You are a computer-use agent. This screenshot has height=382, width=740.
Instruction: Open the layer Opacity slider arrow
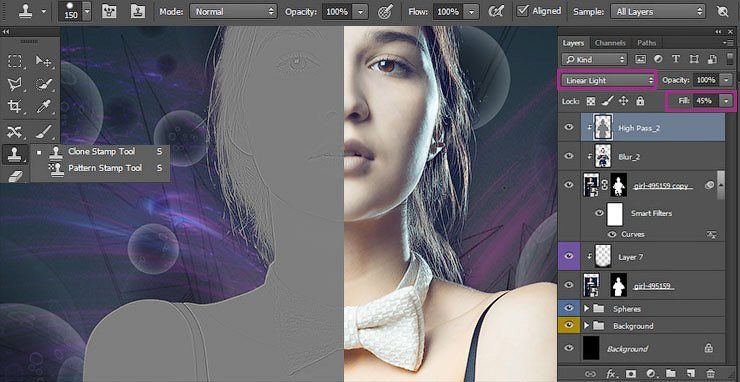coord(726,80)
